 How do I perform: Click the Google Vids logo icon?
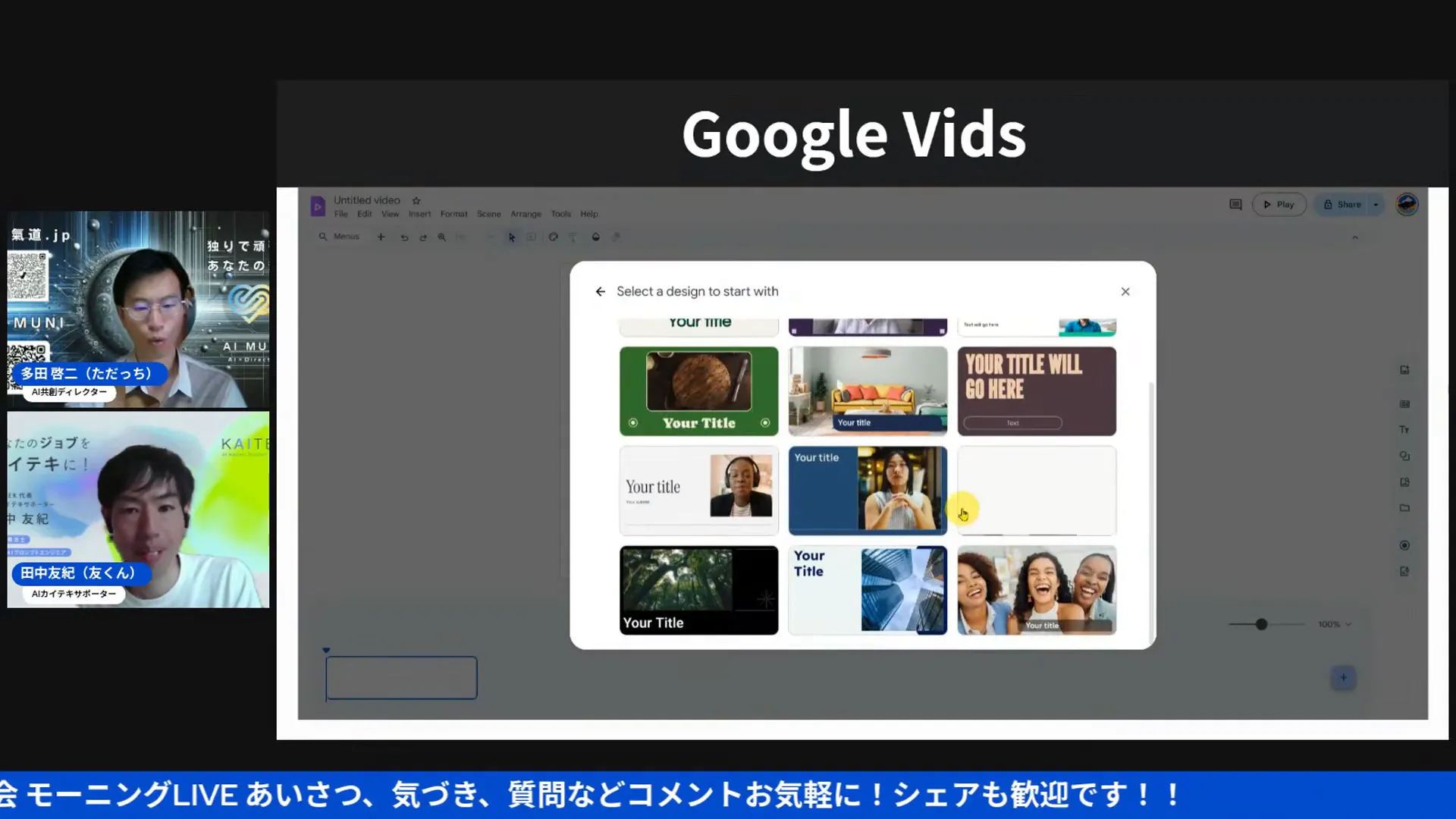tap(318, 206)
